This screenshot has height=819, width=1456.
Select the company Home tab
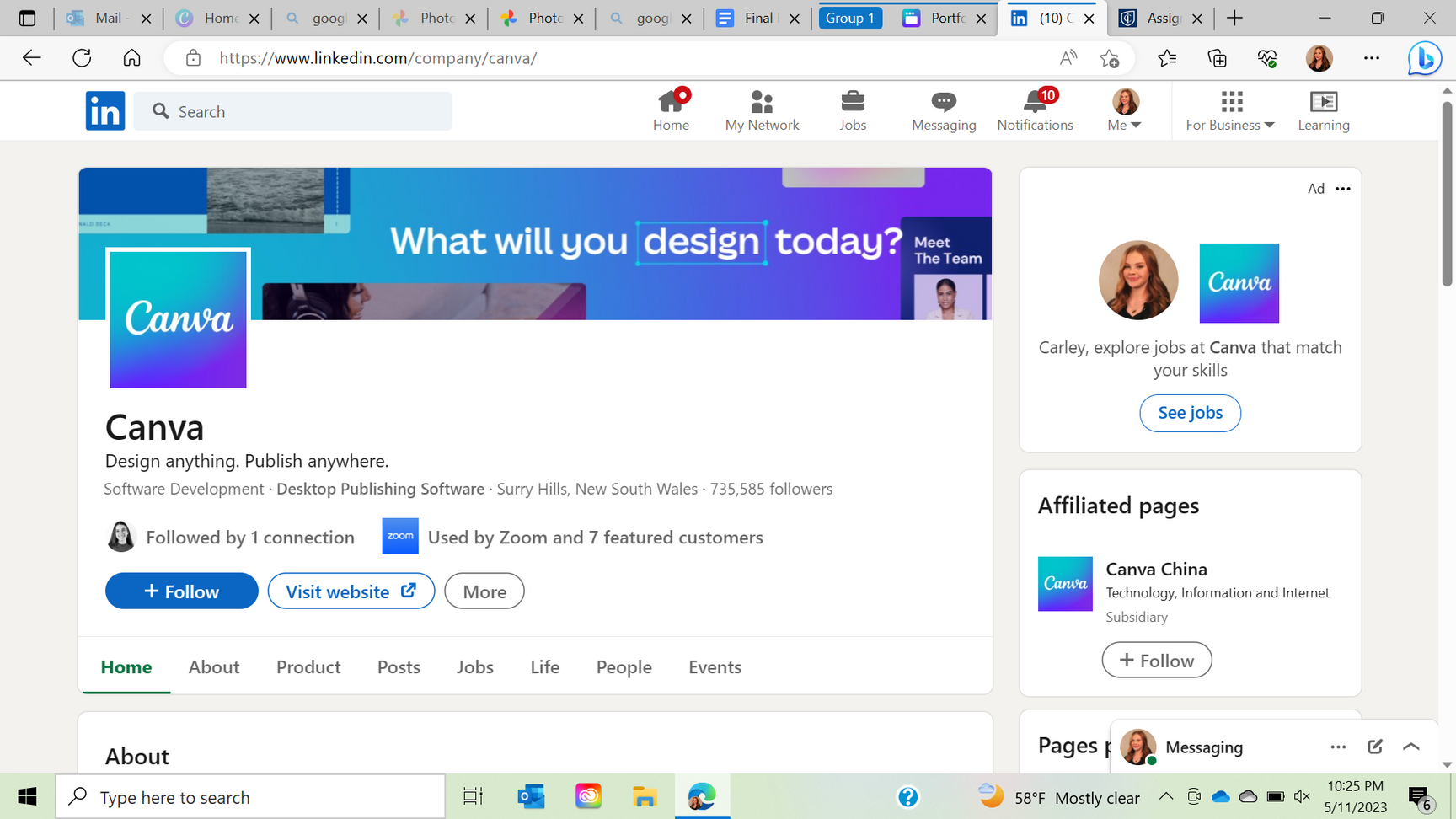126,666
